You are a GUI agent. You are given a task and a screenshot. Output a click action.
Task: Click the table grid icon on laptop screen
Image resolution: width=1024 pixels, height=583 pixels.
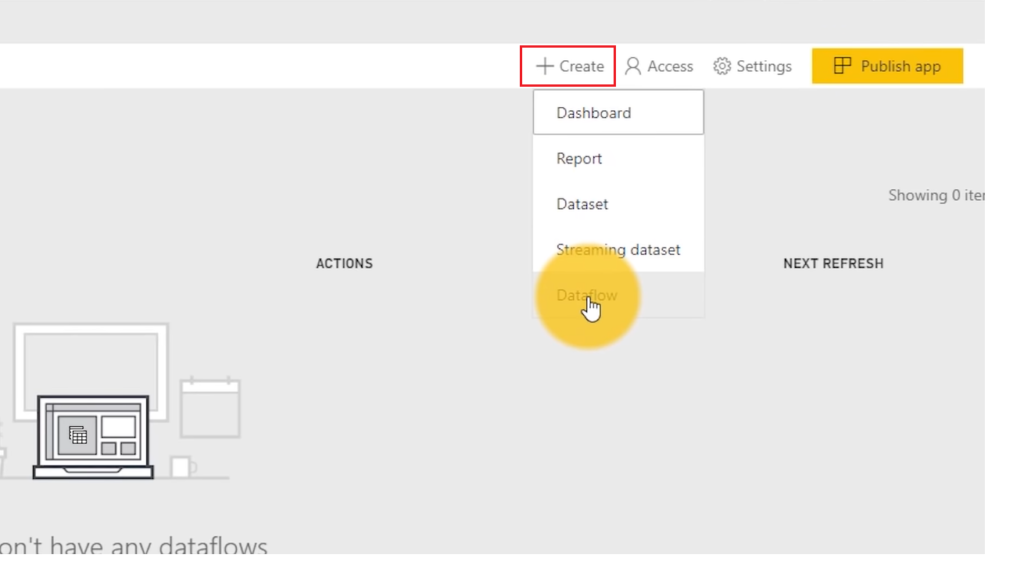click(x=78, y=435)
